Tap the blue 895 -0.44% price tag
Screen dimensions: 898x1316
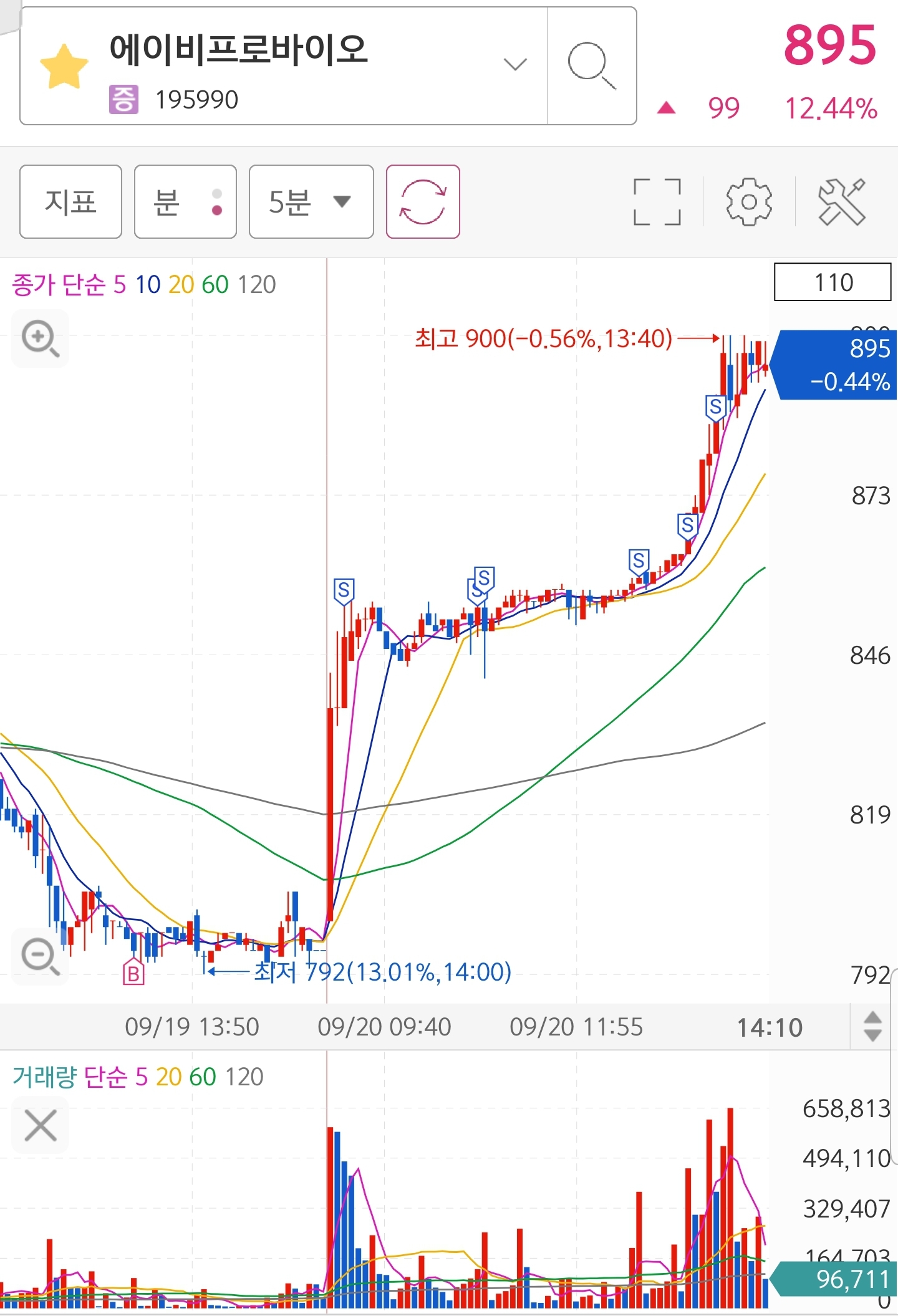click(834, 365)
